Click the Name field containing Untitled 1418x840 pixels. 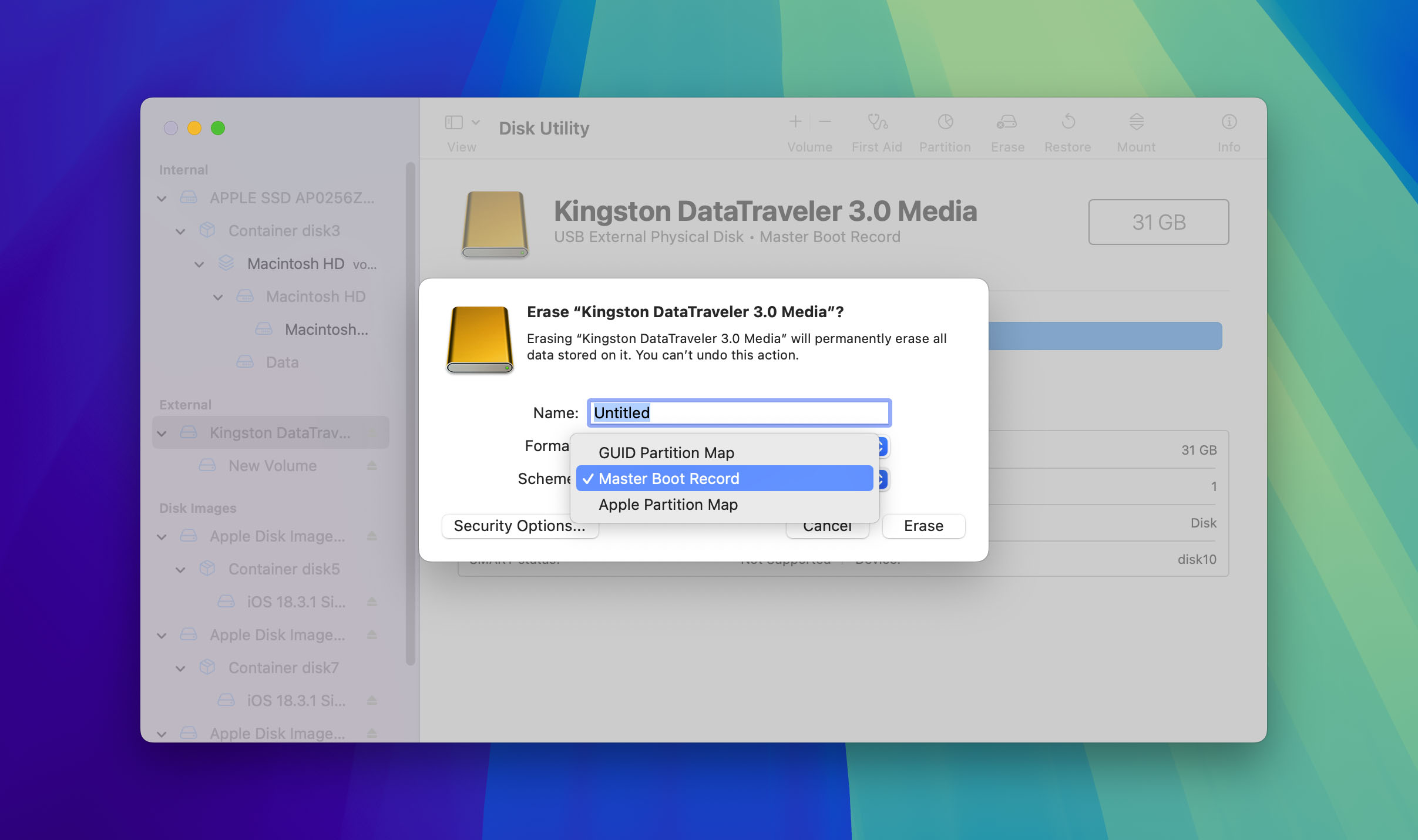(740, 412)
